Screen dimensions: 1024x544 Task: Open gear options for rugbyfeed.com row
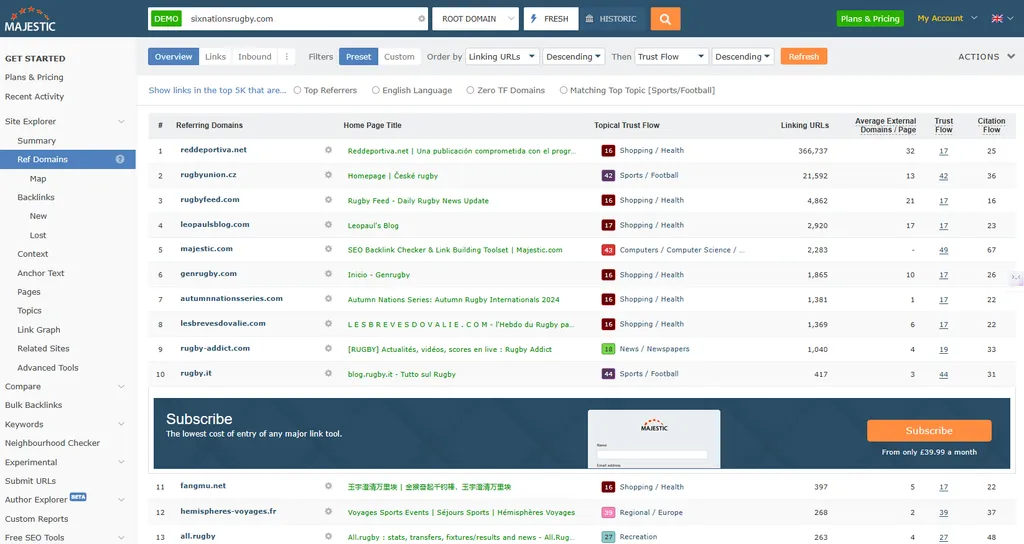tap(328, 200)
